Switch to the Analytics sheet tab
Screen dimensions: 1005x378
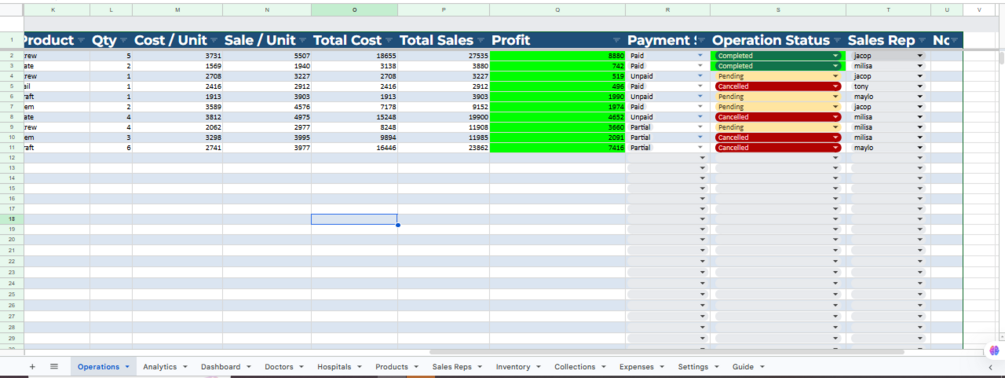tap(160, 367)
